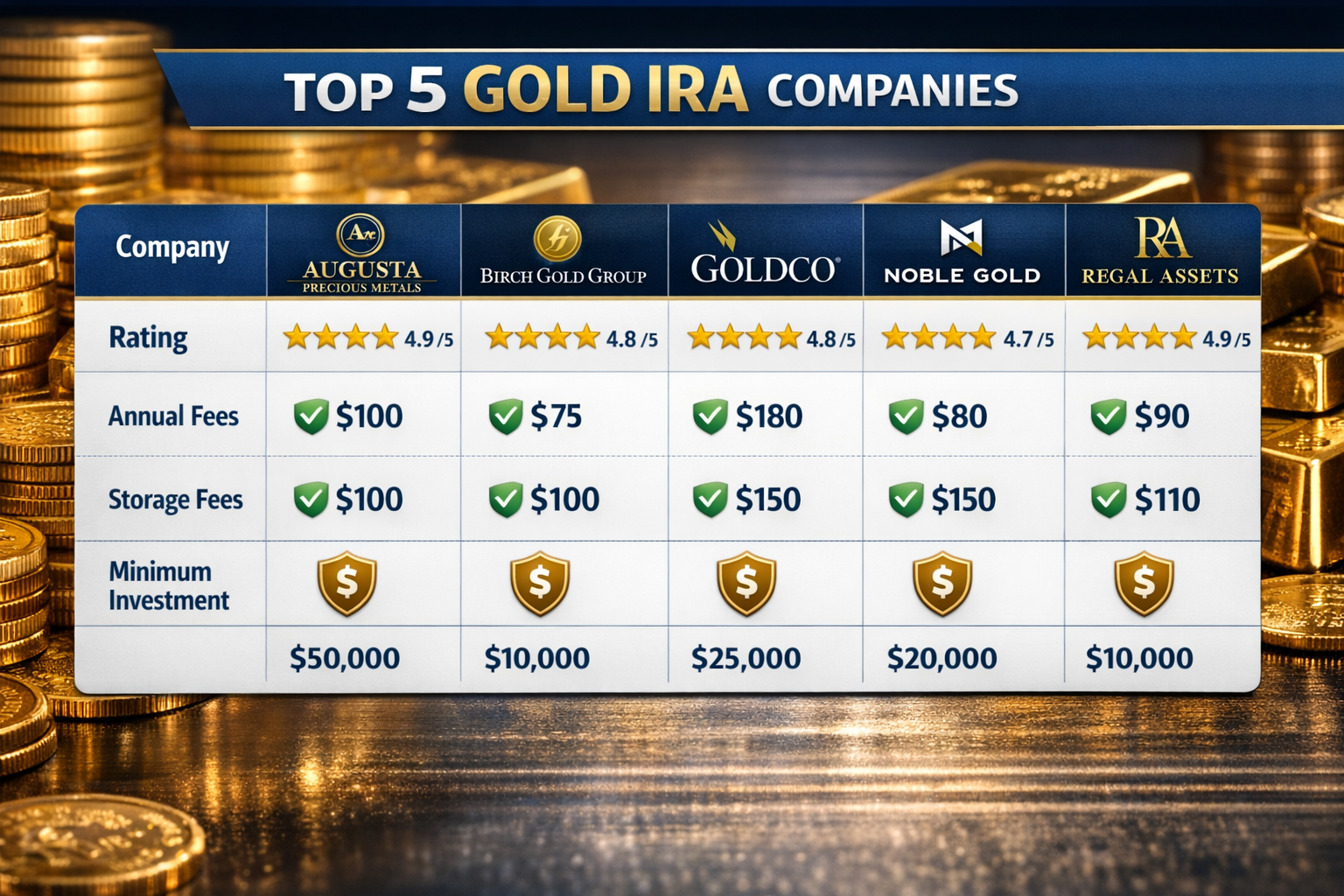1344x896 pixels.
Task: Select Goldco's minimum investment shield icon
Action: [745, 584]
